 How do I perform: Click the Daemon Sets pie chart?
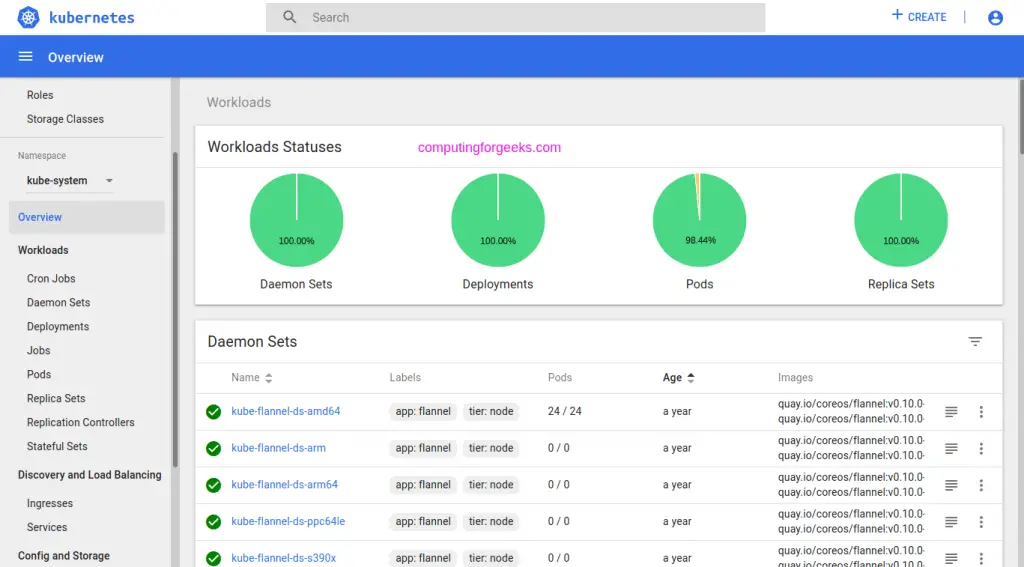tap(296, 220)
